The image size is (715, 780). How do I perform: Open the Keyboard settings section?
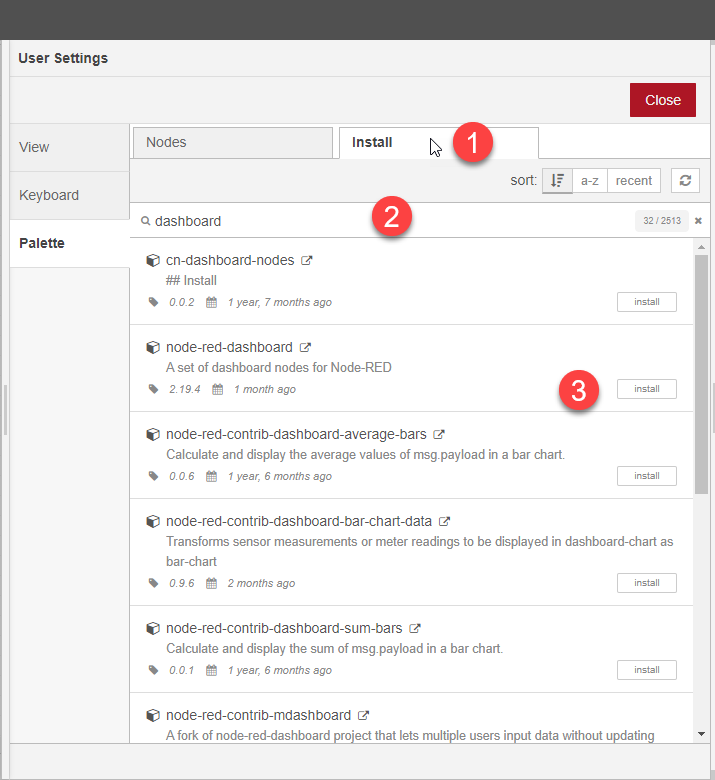[70, 195]
